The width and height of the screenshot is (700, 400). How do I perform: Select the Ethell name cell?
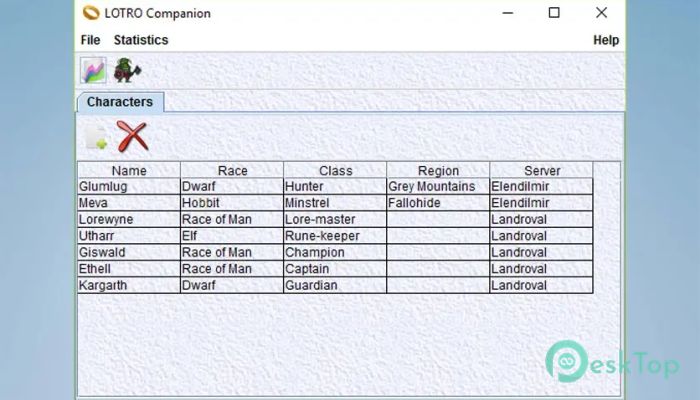point(129,269)
